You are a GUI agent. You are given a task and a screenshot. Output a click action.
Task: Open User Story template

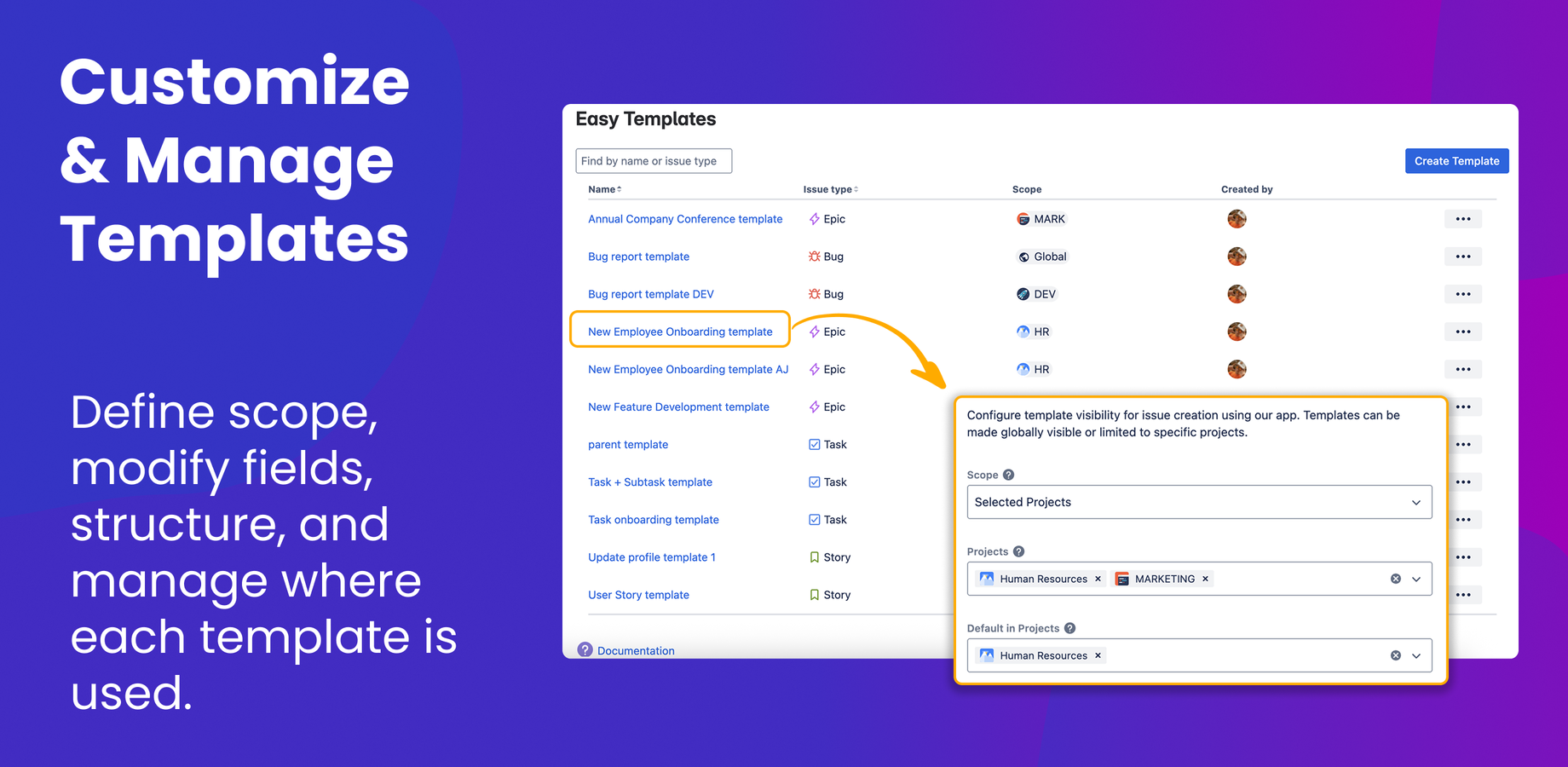pyautogui.click(x=638, y=594)
